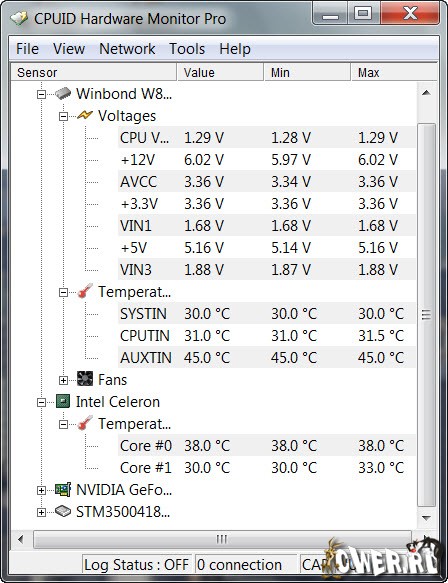Collapse the Voltages group
This screenshot has height=583, width=448.
63,117
